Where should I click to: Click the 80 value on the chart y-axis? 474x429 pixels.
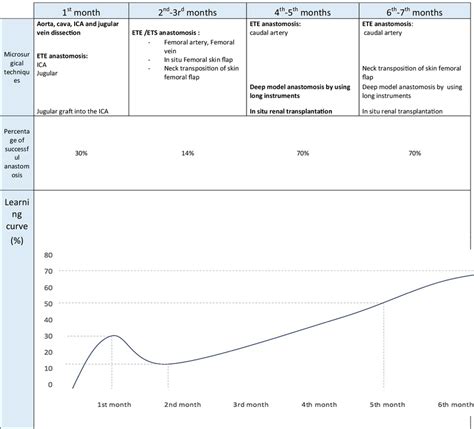coord(48,255)
